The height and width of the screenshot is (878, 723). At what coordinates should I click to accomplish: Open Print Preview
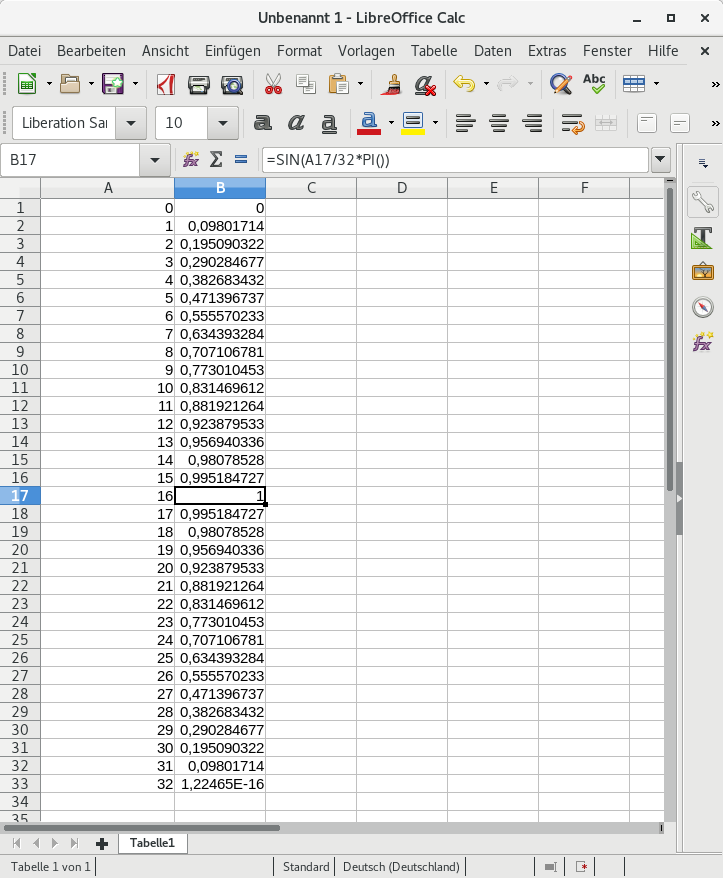point(232,84)
